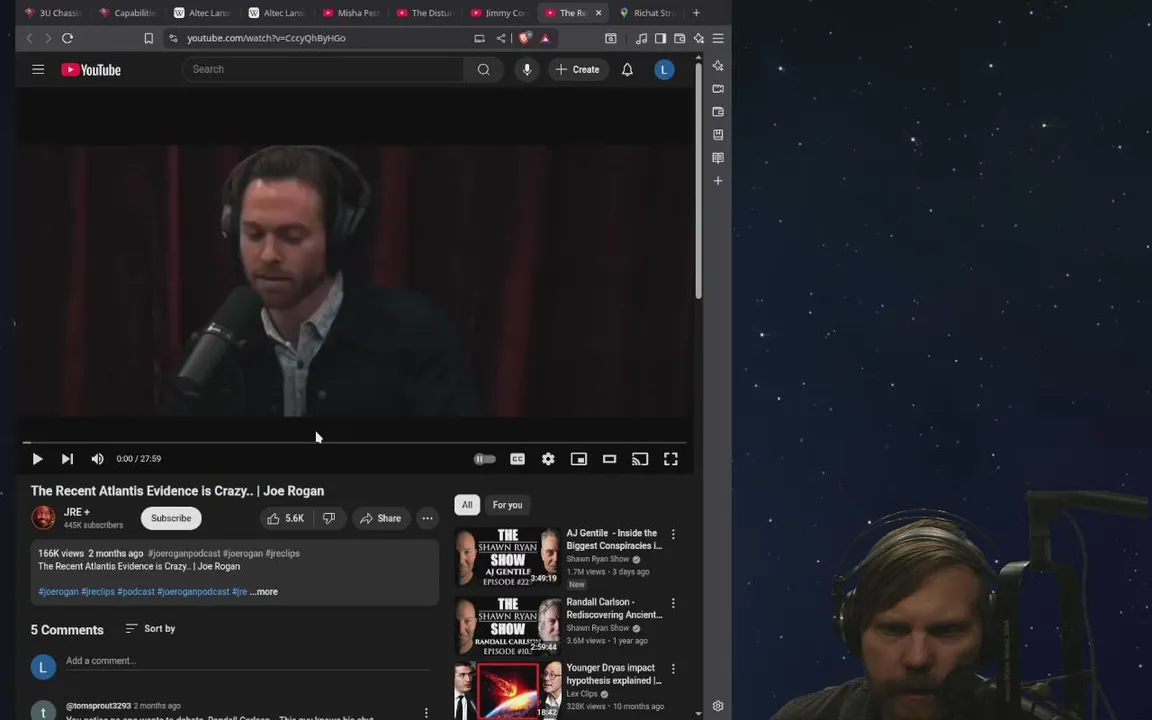Image resolution: width=1152 pixels, height=720 pixels.
Task: Enable miniplayer mode
Action: [579, 458]
